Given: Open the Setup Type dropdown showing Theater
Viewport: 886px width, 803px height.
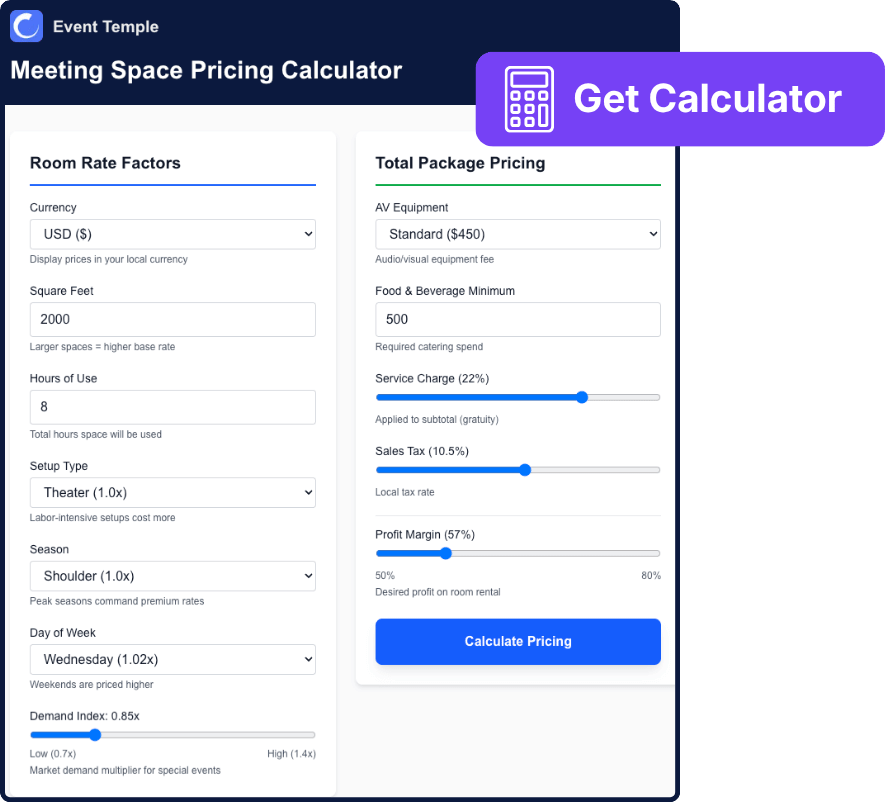Looking at the screenshot, I should click(x=172, y=492).
